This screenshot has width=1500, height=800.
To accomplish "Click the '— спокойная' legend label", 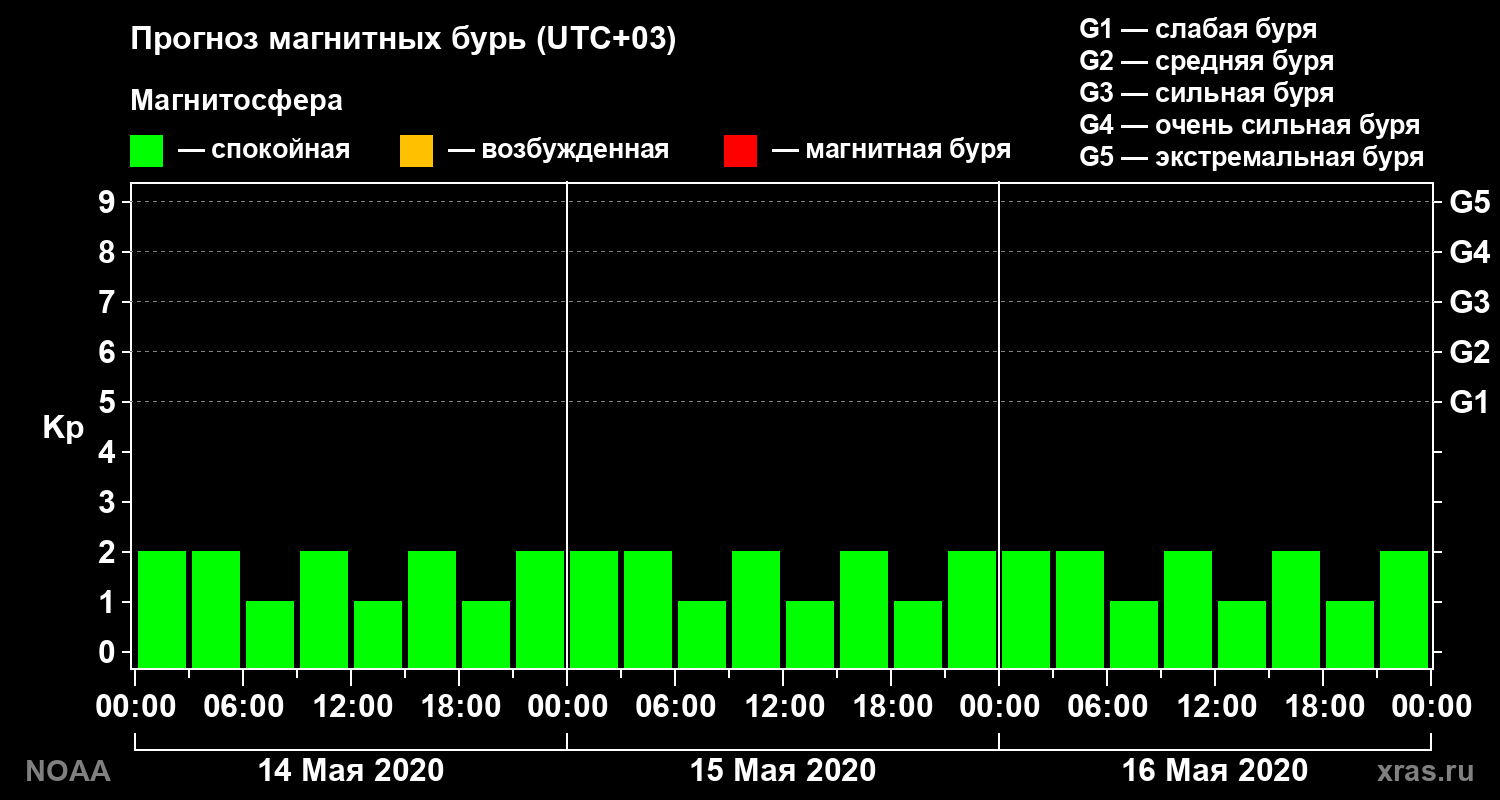I will pos(264,151).
